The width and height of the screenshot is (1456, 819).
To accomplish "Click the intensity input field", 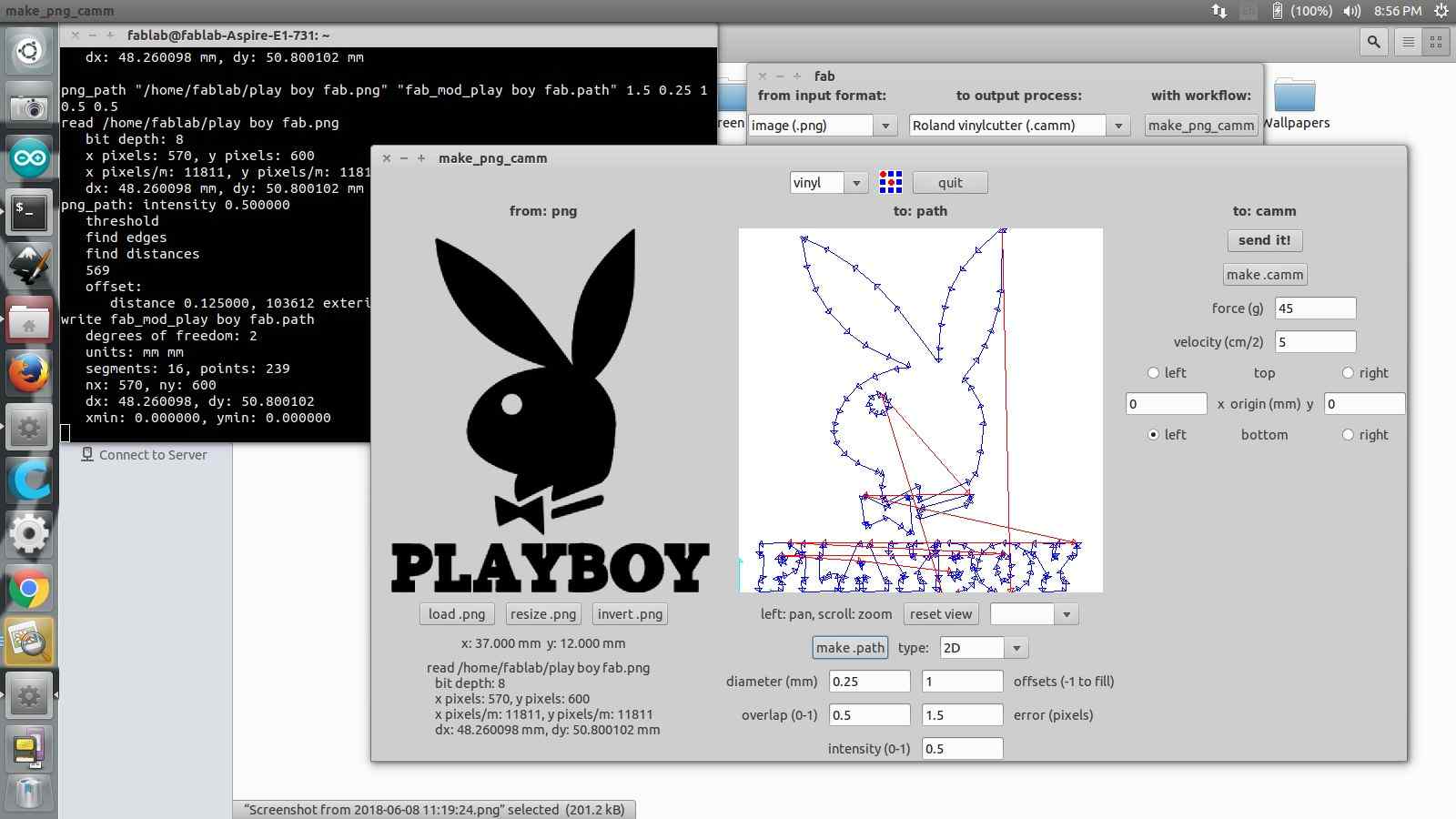I will coord(962,749).
